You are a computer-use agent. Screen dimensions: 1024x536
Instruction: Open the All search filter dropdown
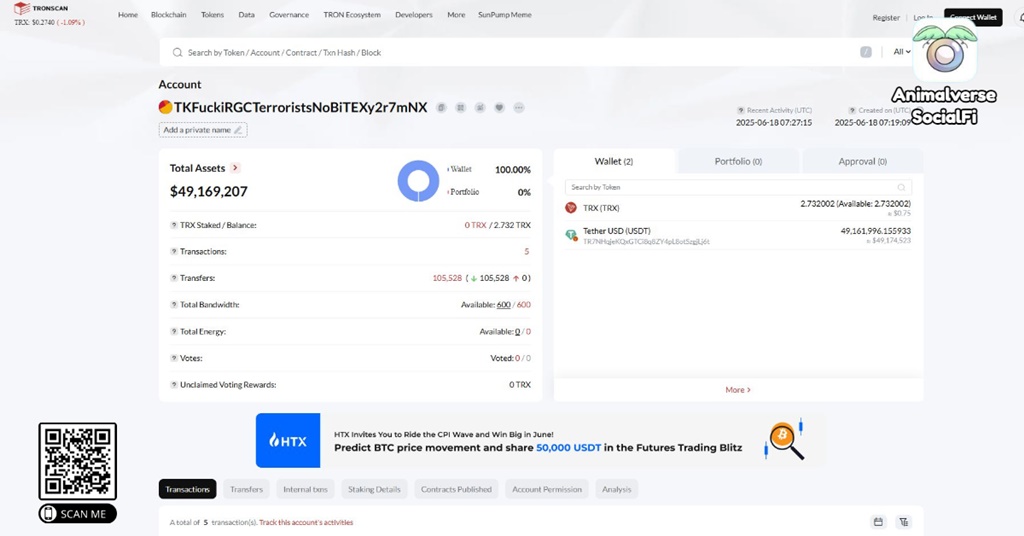pyautogui.click(x=902, y=52)
